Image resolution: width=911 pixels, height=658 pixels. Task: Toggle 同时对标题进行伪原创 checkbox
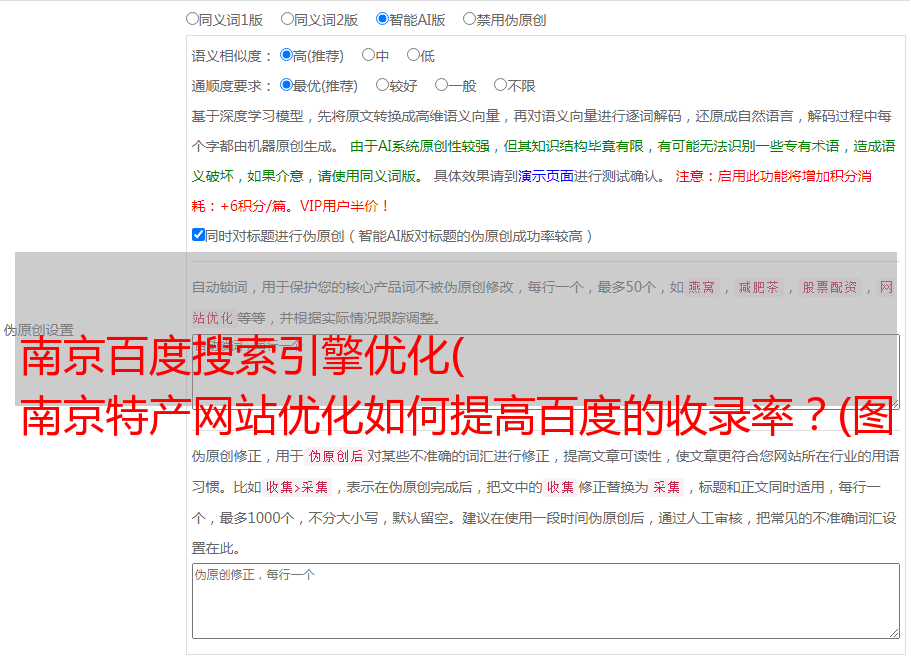click(198, 235)
